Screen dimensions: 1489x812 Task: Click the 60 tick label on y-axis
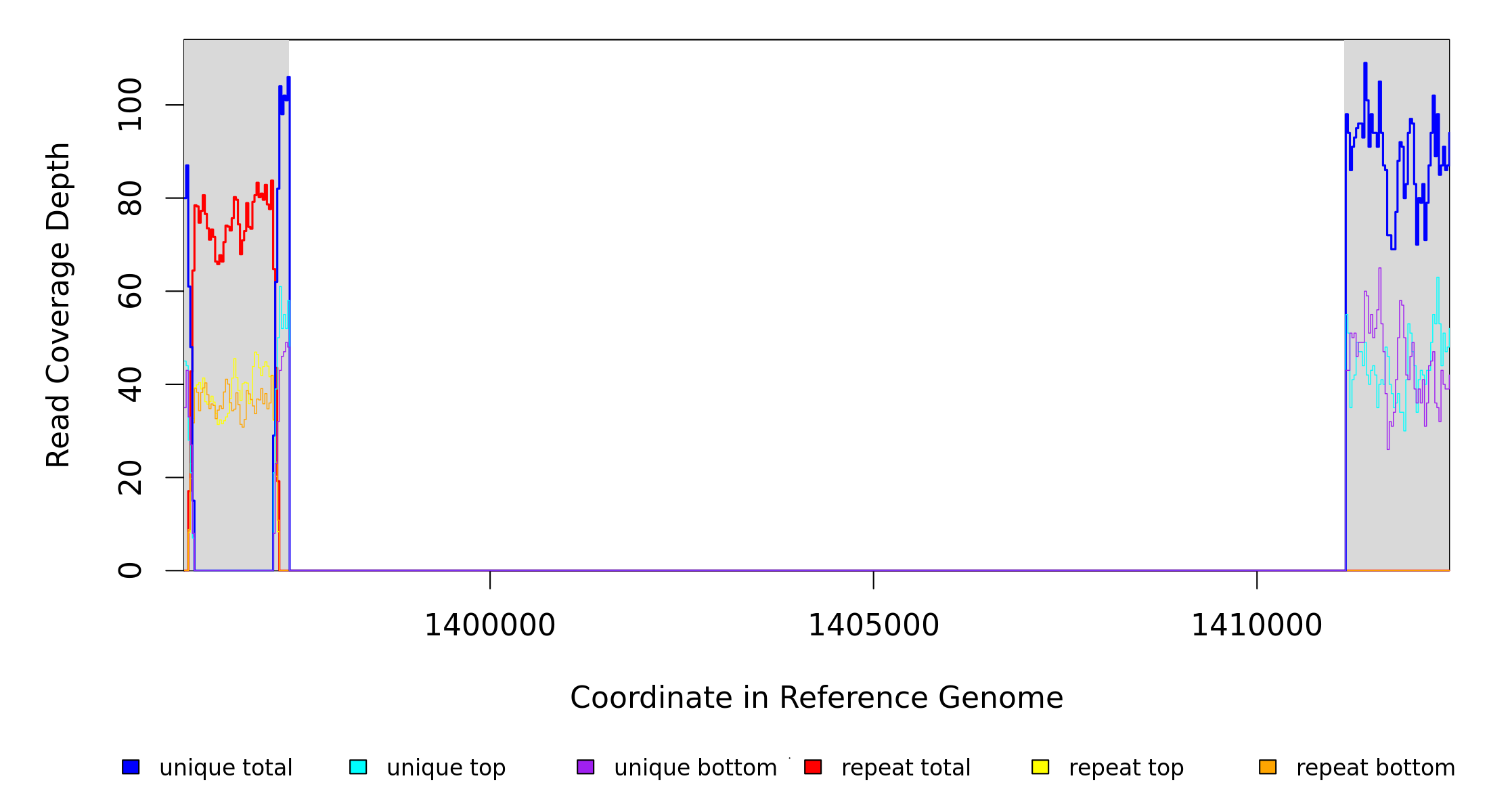[x=130, y=291]
